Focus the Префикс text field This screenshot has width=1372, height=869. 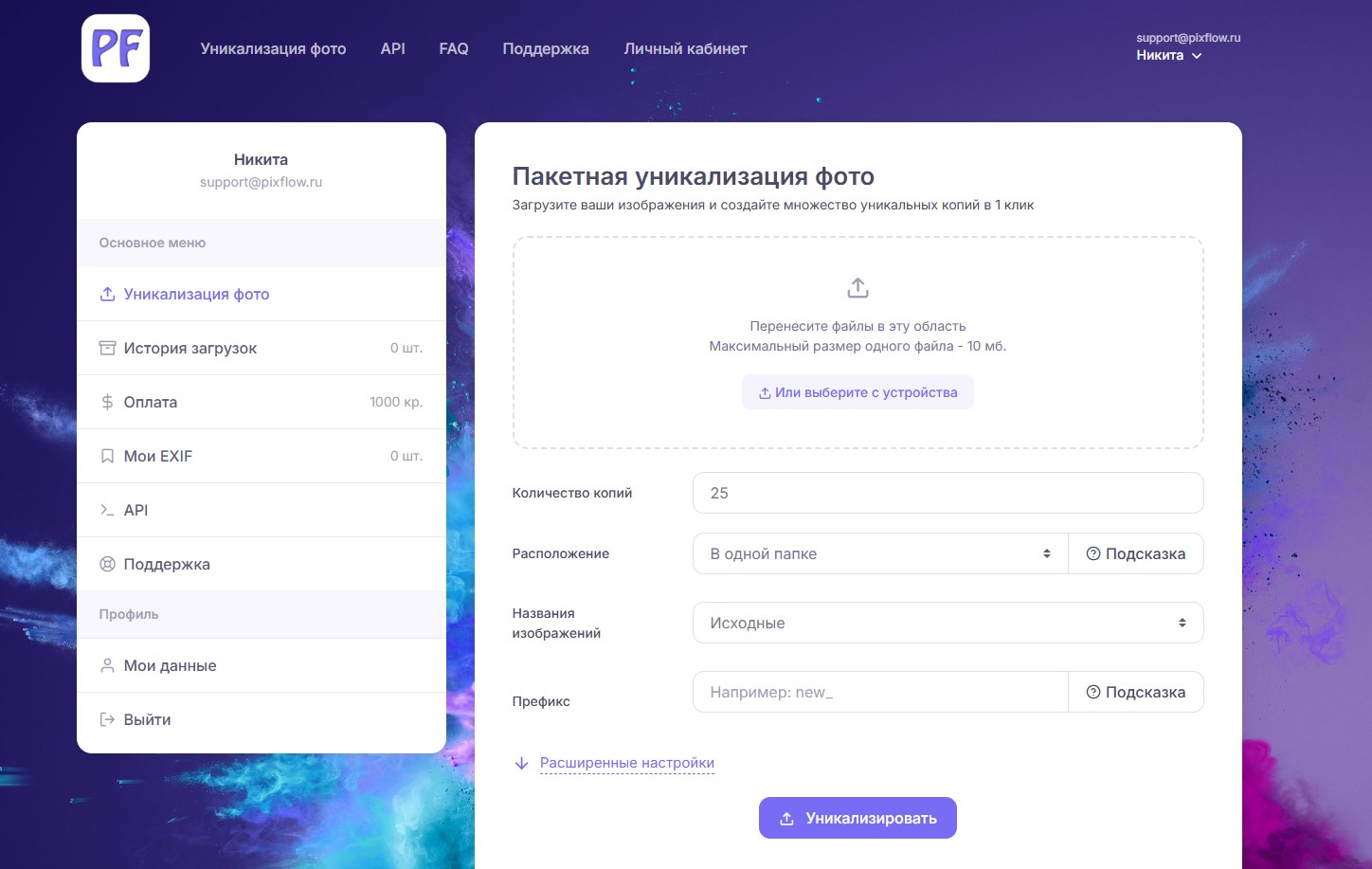pos(879,692)
